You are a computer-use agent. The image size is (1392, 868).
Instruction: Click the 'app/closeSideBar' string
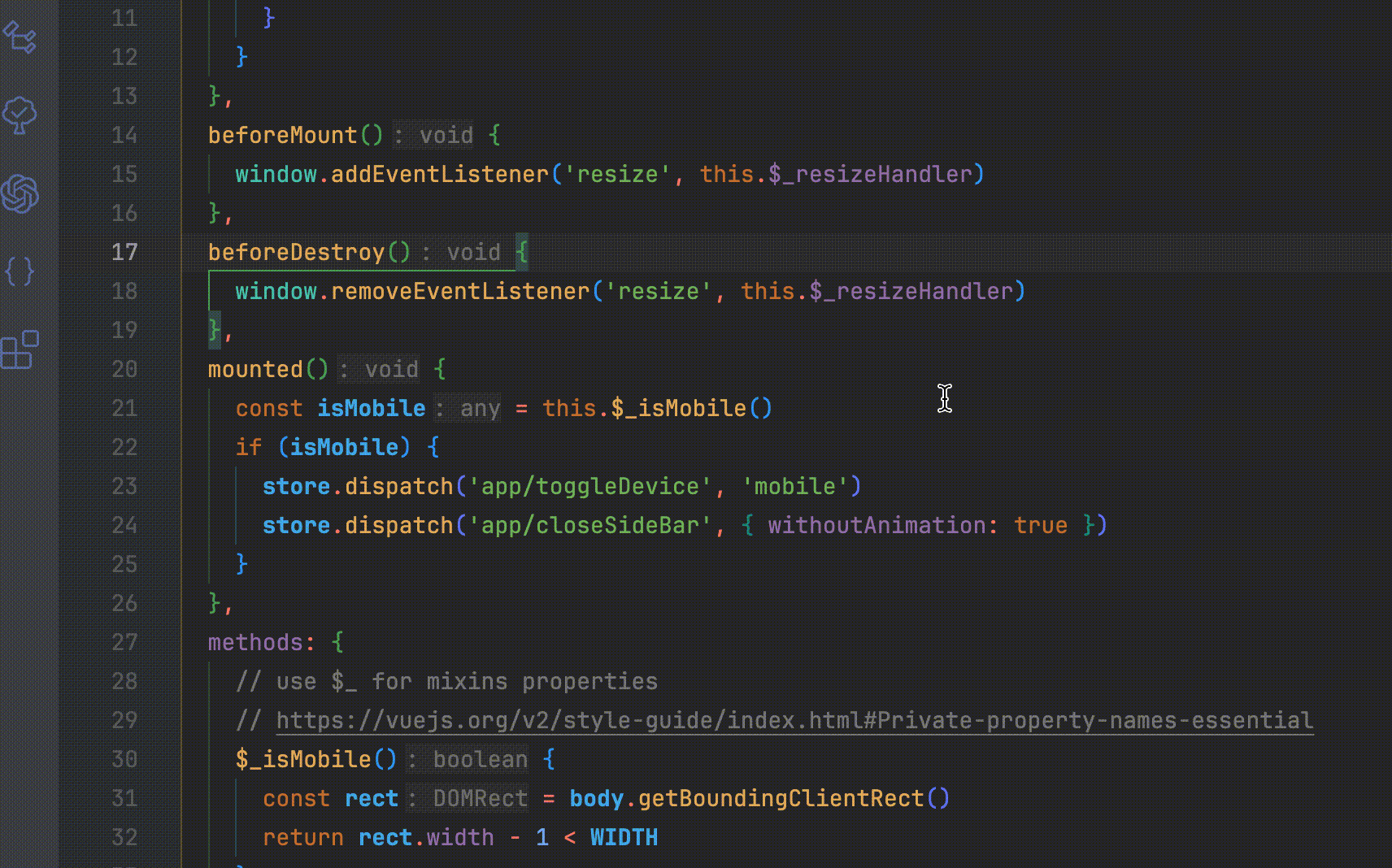[x=590, y=525]
